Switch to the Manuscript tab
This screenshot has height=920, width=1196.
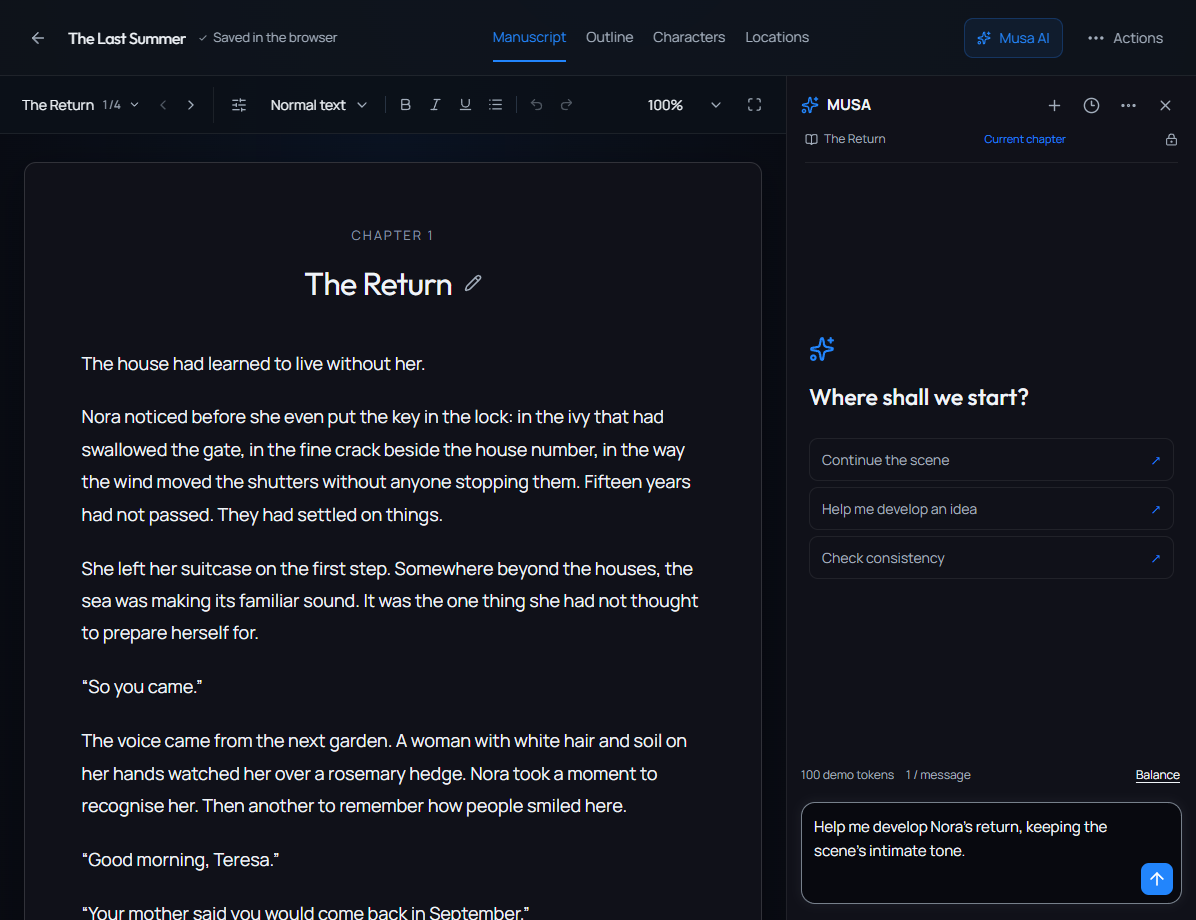(529, 37)
